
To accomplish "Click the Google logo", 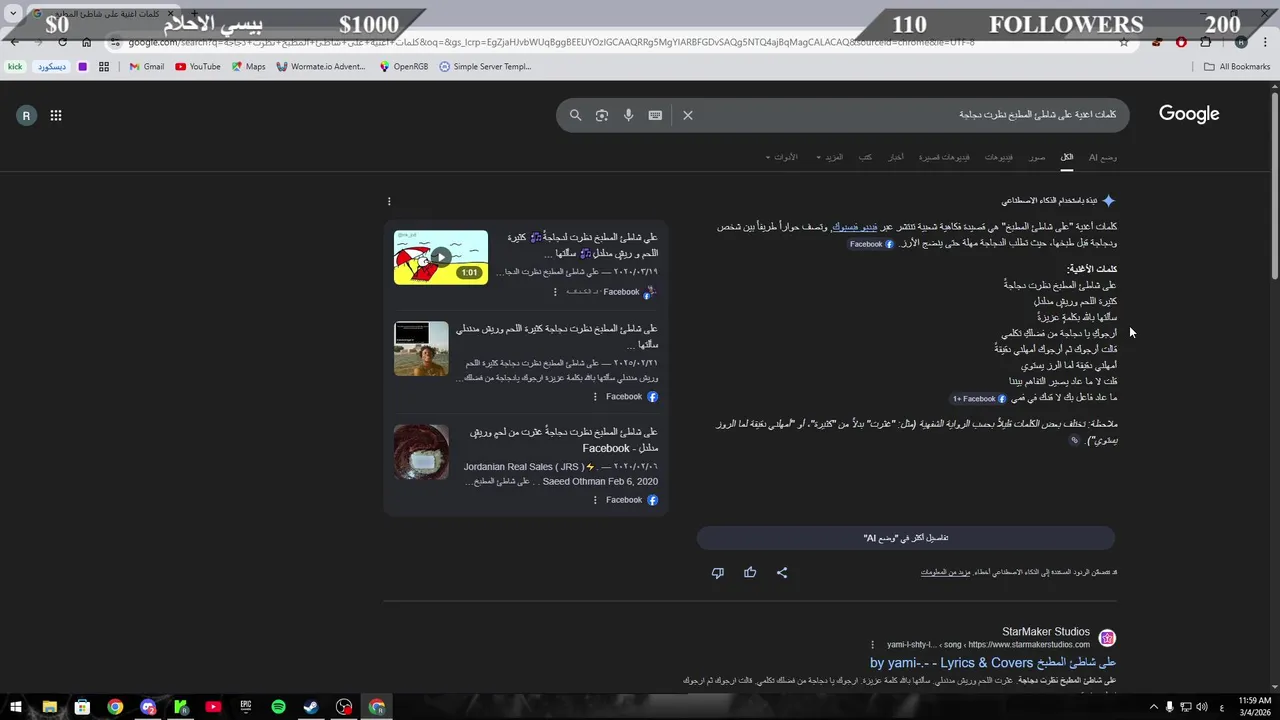I will (x=1189, y=114).
